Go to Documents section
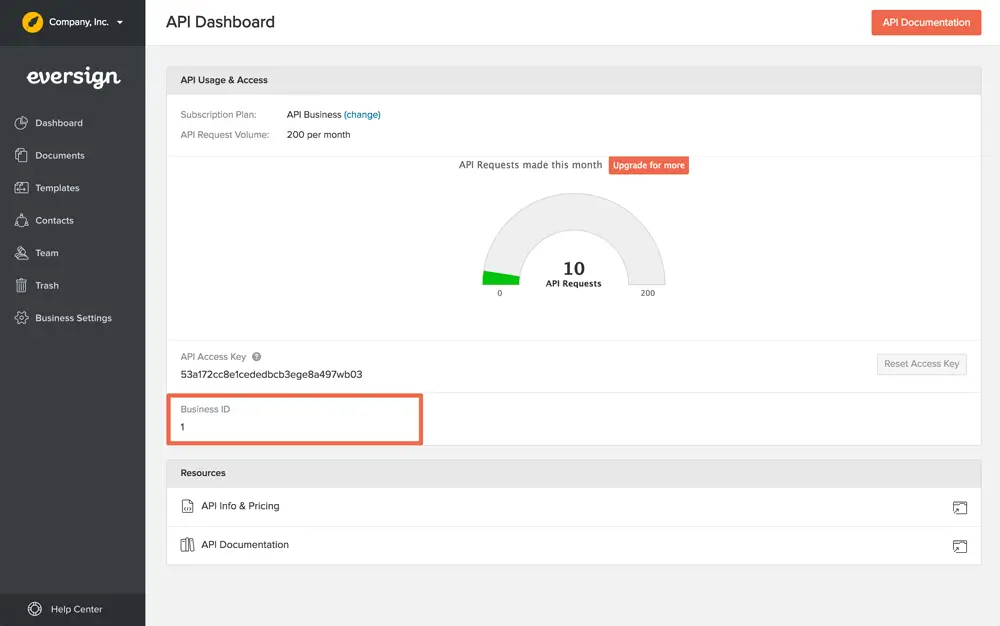Image resolution: width=1000 pixels, height=626 pixels. pos(60,156)
